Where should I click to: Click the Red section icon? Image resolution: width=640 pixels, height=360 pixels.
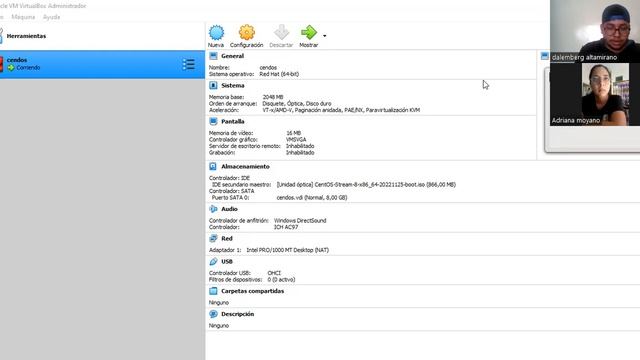click(213, 238)
